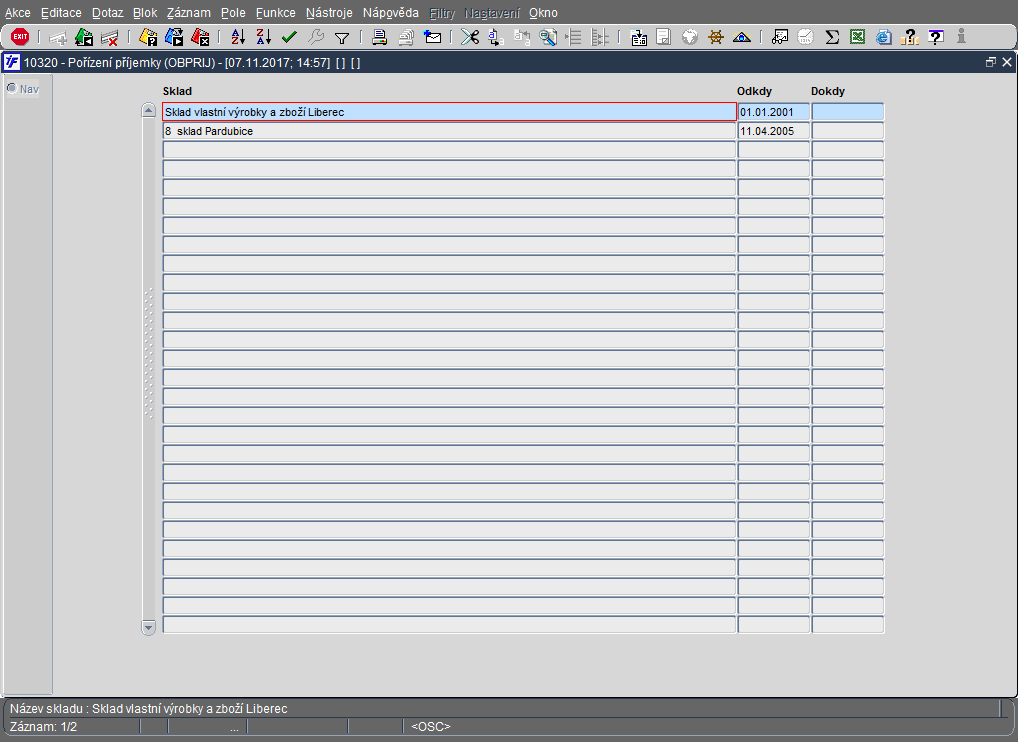Click the Odkdy value 11.04.2005

point(774,131)
